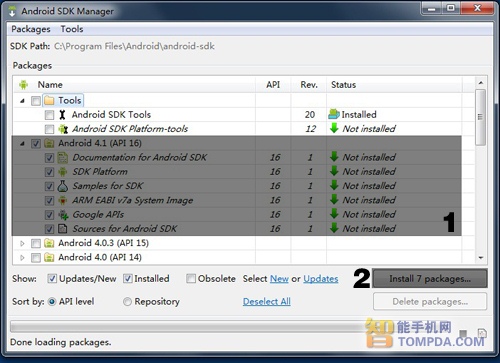Screen dimensions: 500x363
Task: Click green arrow in Sources for Android SDK row
Action: (x=334, y=228)
